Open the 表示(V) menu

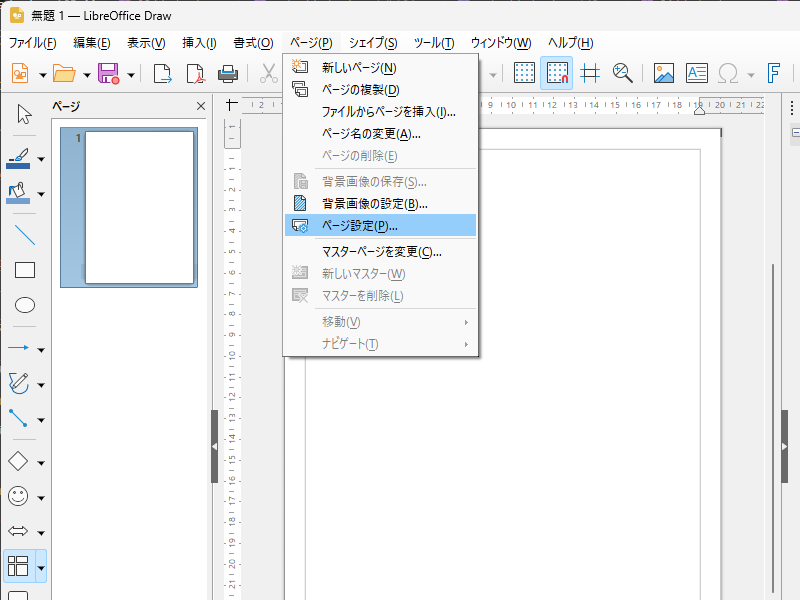click(x=146, y=43)
